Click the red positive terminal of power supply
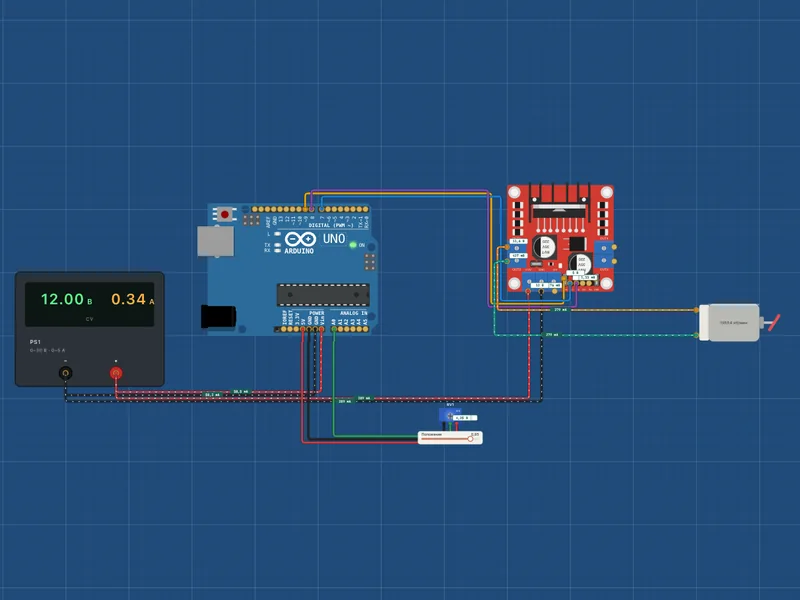Image resolution: width=800 pixels, height=600 pixels. pos(116,373)
